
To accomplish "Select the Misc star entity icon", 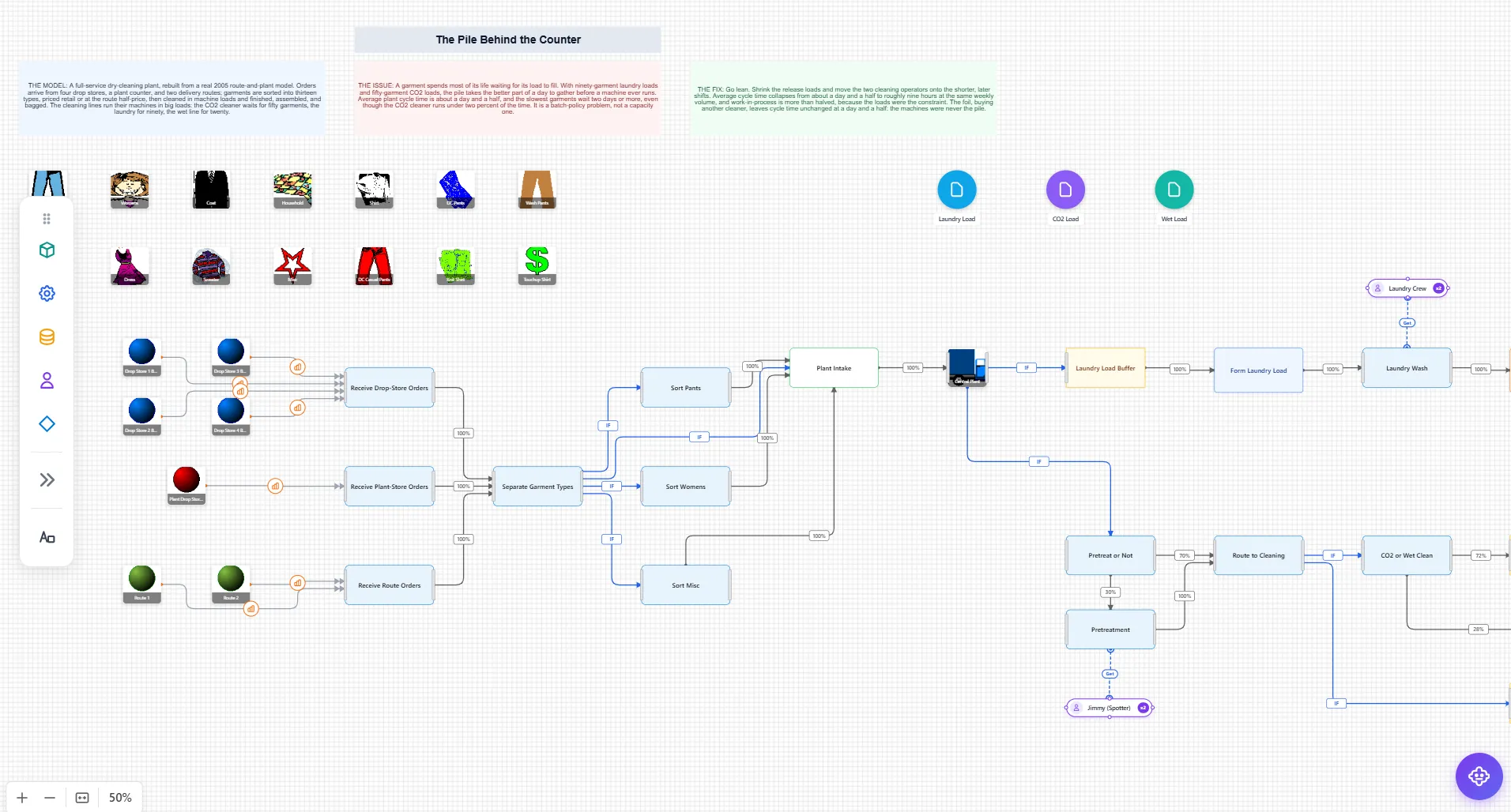I will point(292,266).
